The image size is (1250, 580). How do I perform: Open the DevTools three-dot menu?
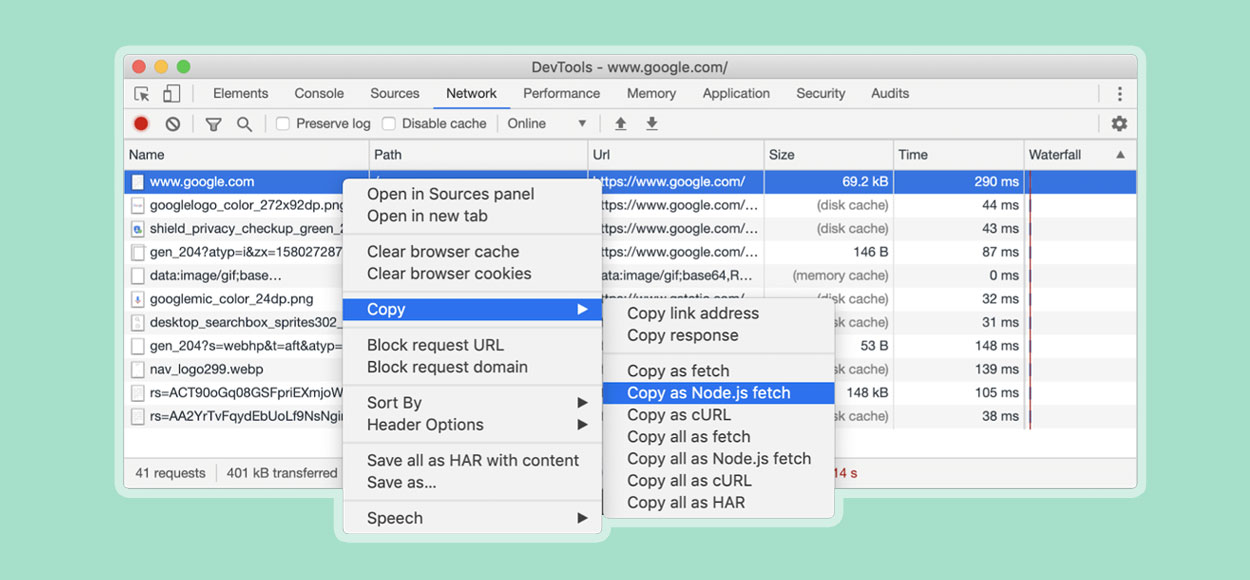[1120, 94]
